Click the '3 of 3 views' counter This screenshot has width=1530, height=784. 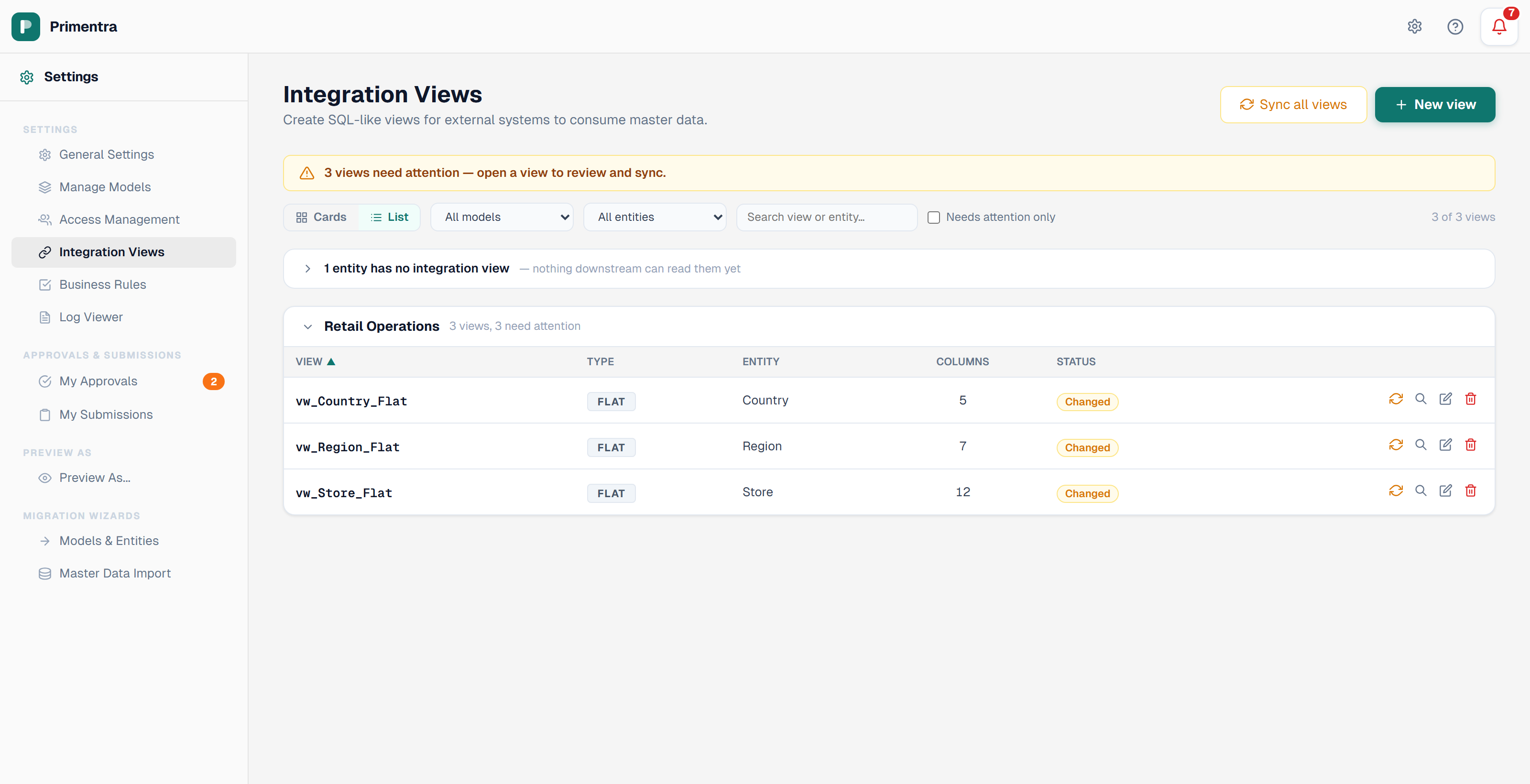(x=1463, y=218)
